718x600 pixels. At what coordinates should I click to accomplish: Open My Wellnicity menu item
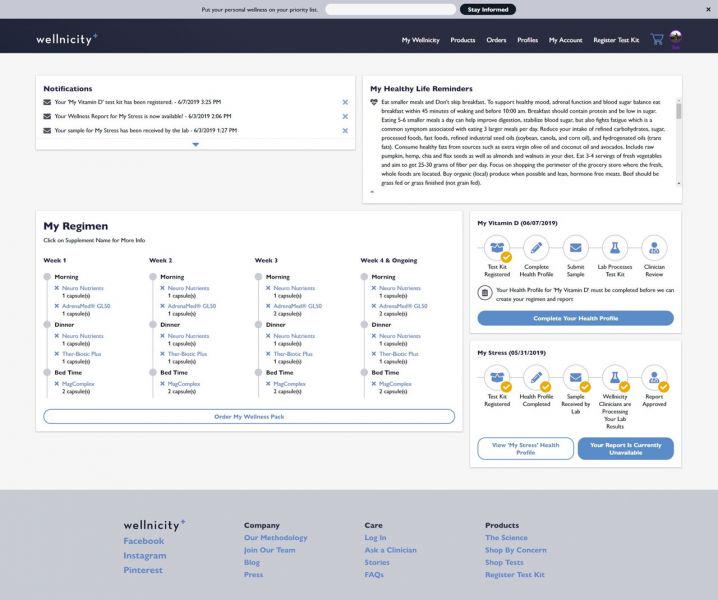[420, 40]
